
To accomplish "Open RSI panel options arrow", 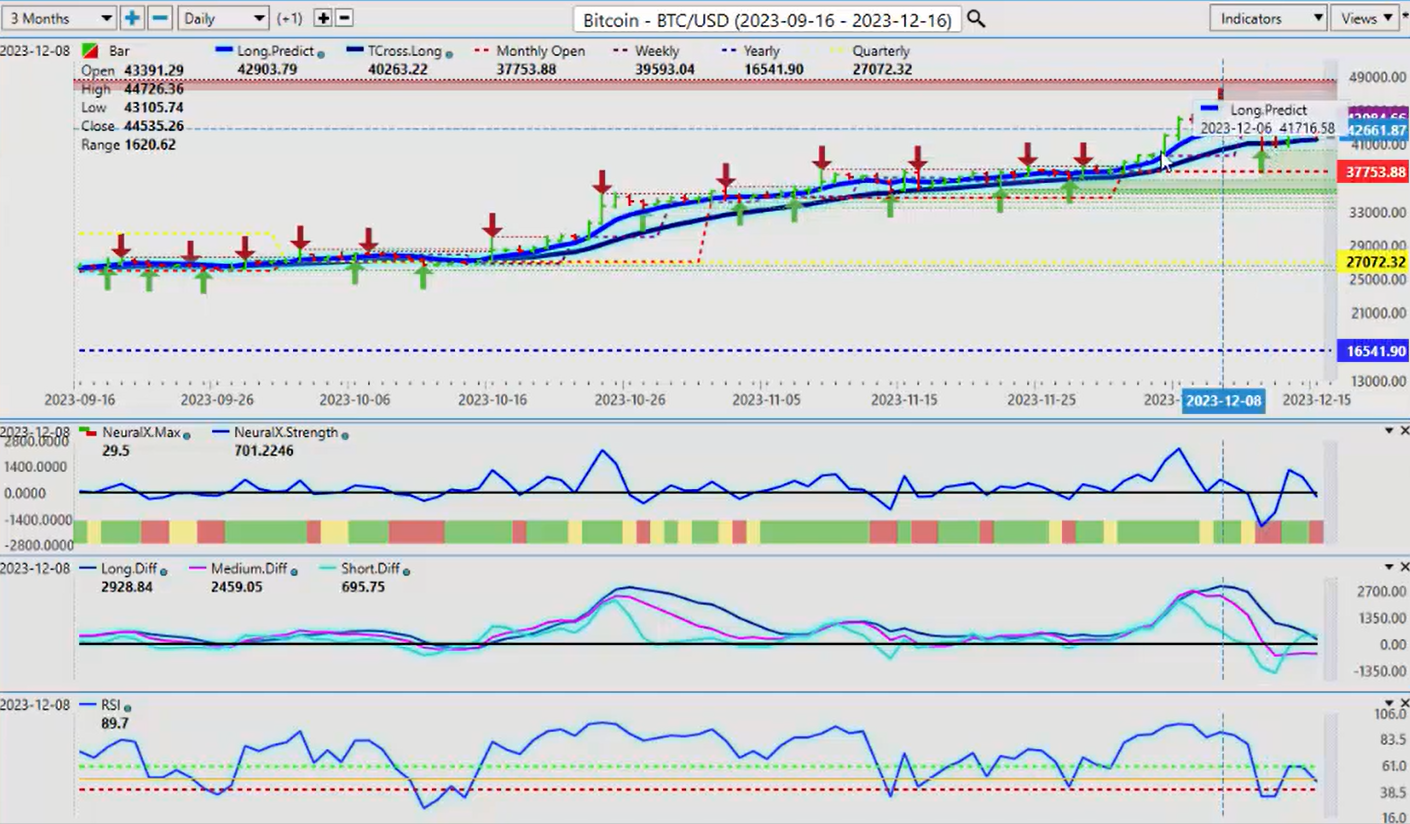I will tap(1388, 703).
